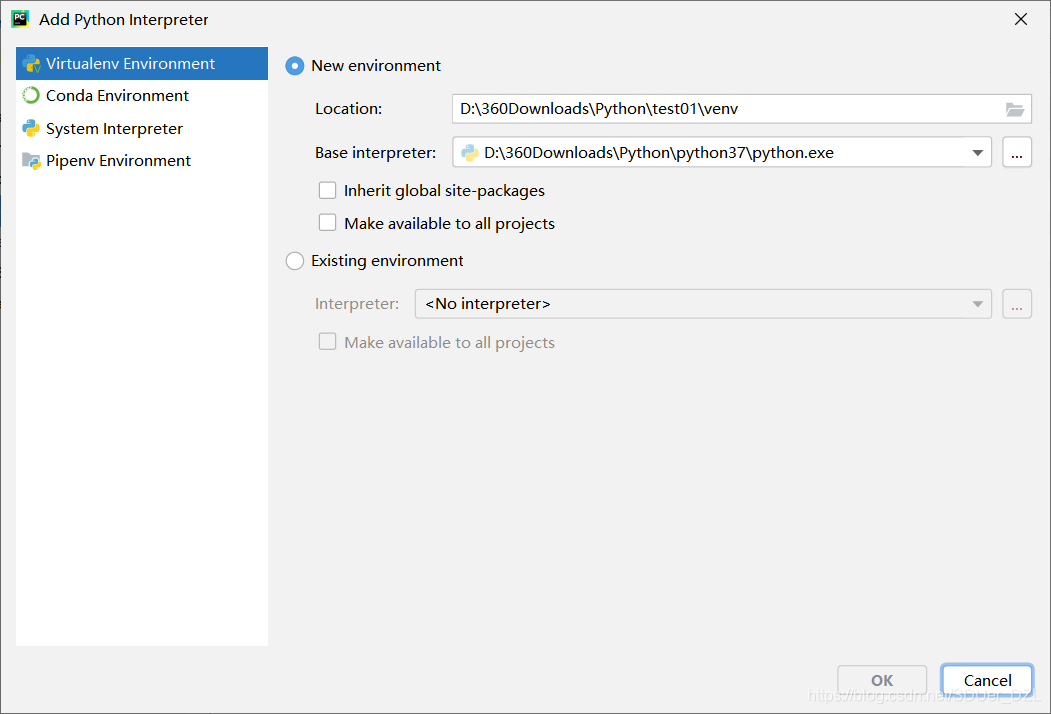This screenshot has height=714, width=1051.
Task: Click Python icon inside Base interpreter combo
Action: pos(470,153)
